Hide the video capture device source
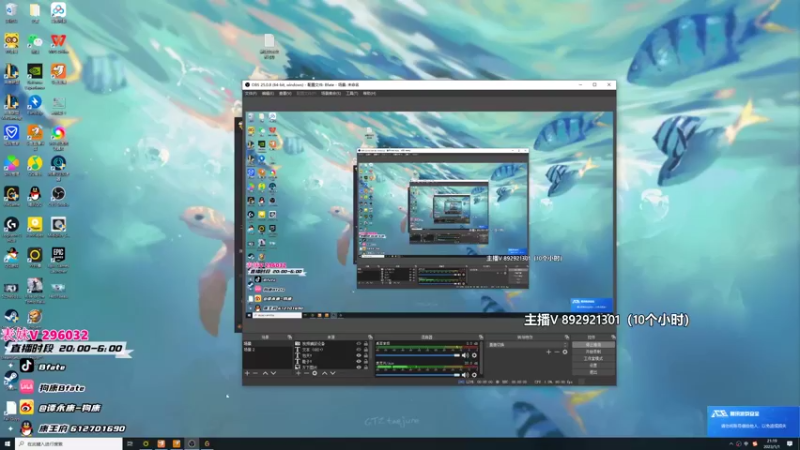The image size is (800, 450). click(359, 343)
